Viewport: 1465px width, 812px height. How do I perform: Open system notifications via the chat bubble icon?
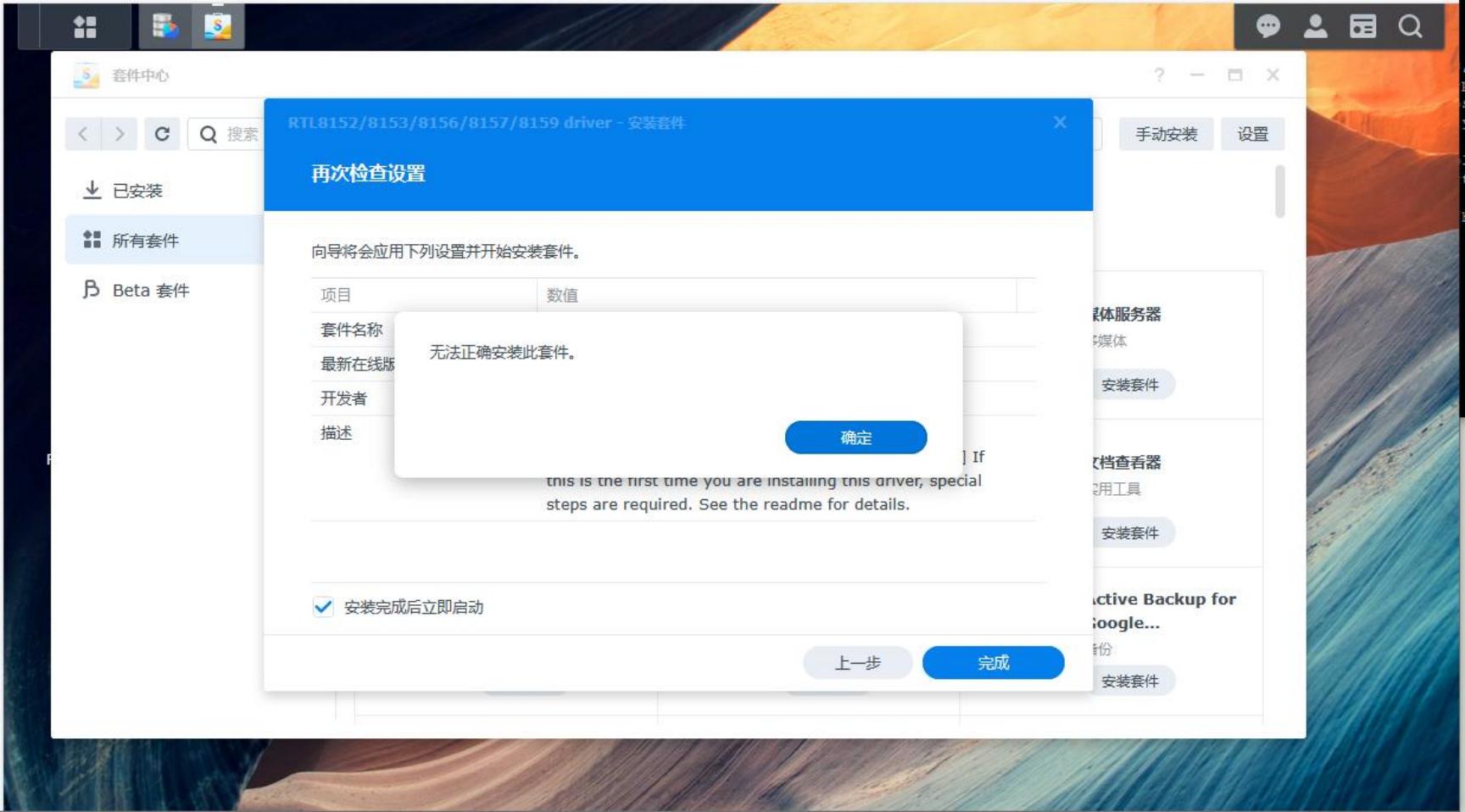[1267, 26]
